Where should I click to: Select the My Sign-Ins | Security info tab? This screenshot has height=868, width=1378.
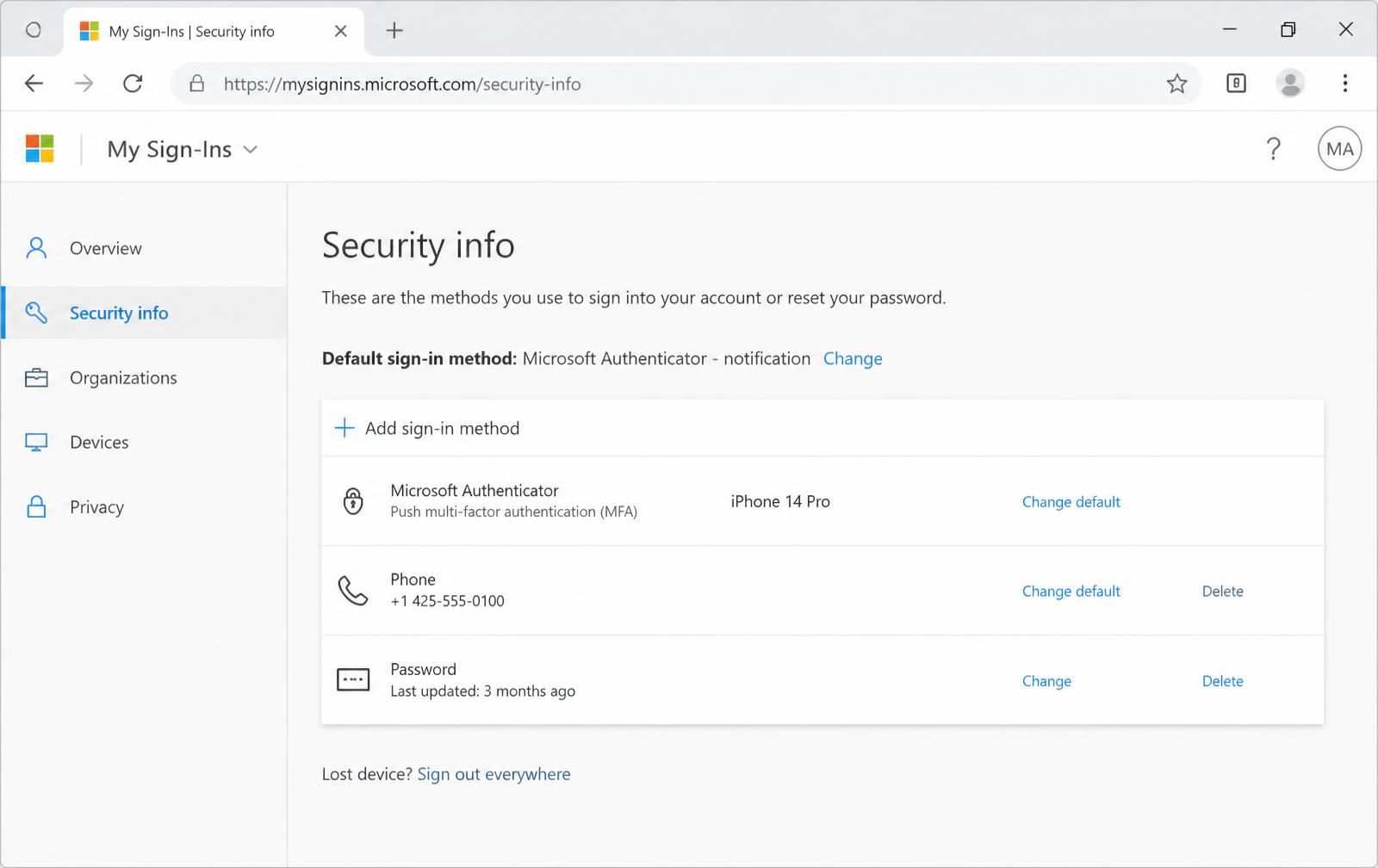pyautogui.click(x=214, y=31)
